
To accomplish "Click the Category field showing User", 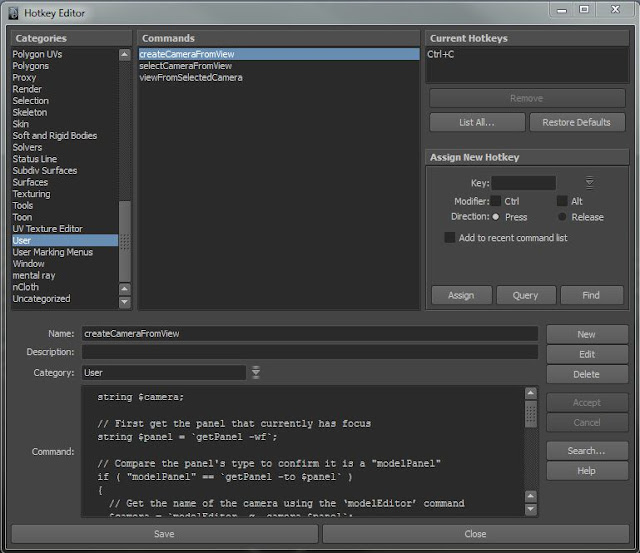I will (x=164, y=373).
